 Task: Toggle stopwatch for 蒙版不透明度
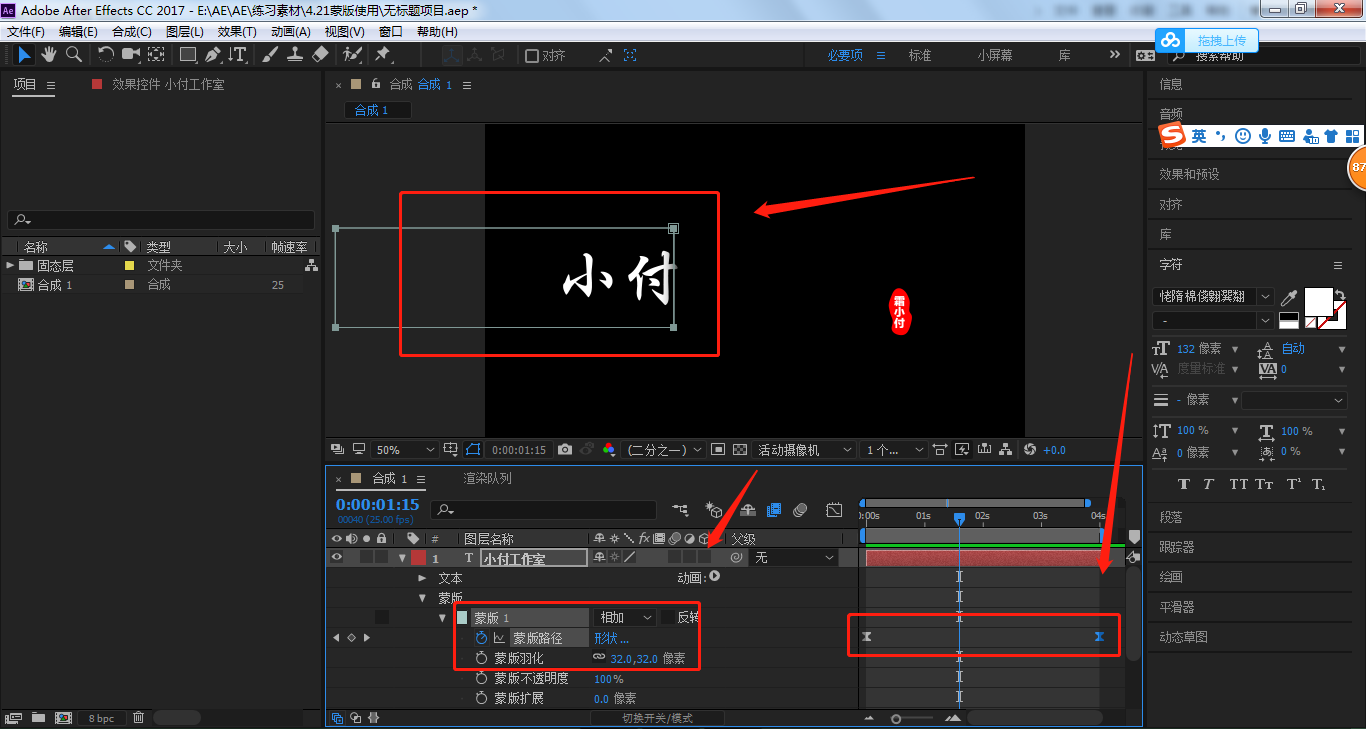(x=481, y=678)
